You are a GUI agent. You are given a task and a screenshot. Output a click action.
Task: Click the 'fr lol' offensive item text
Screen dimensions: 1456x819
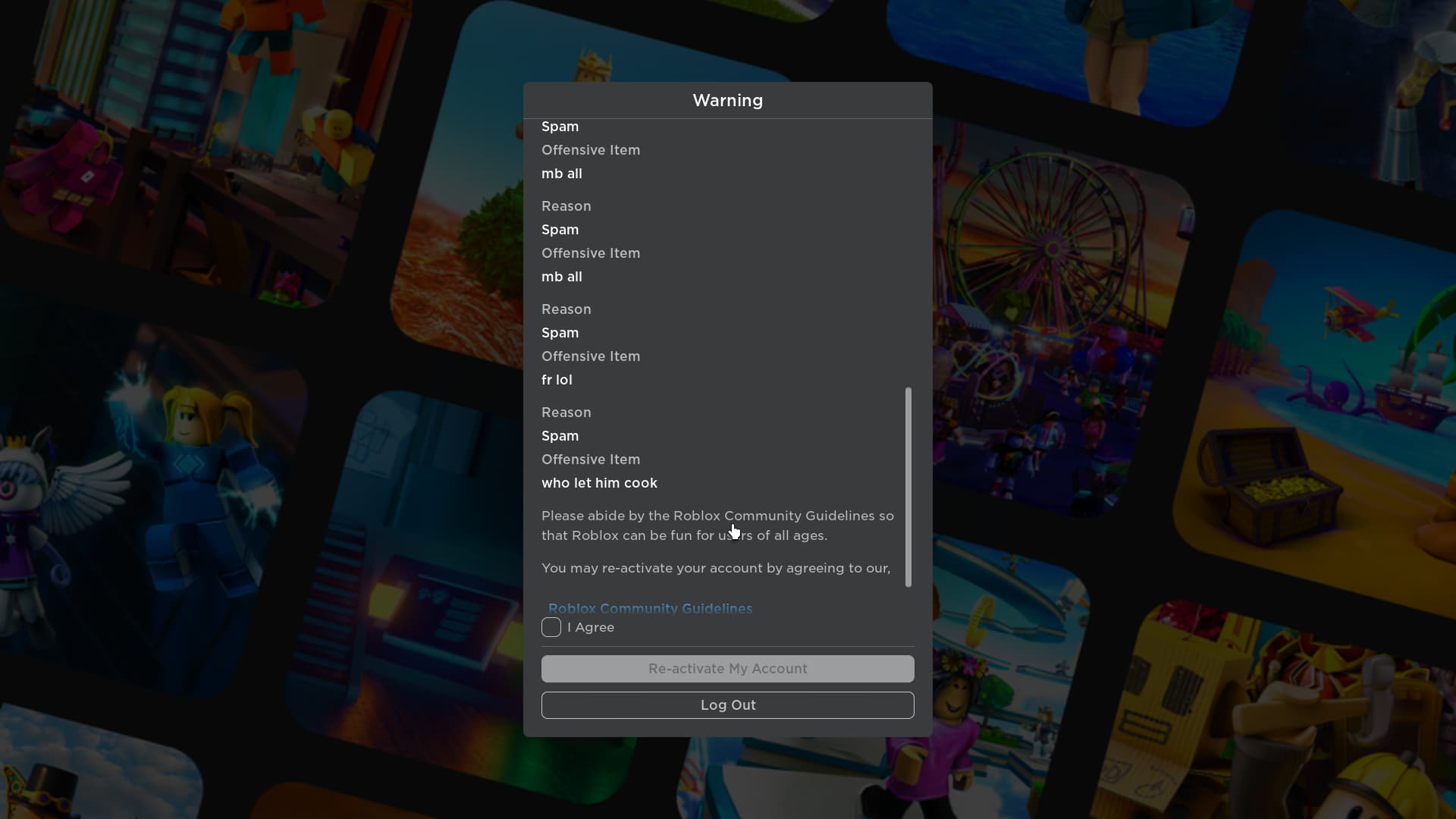click(557, 380)
